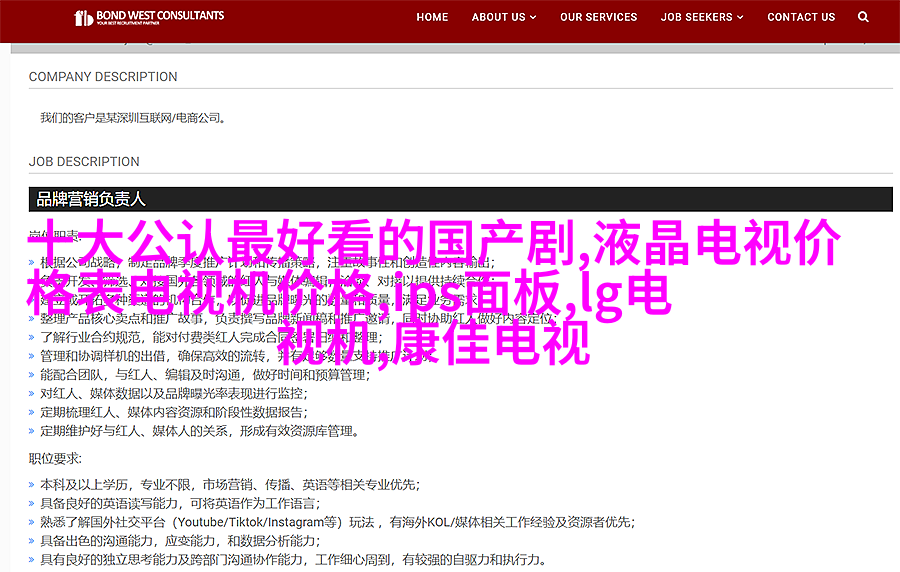
Task: Click the line 对红人、媒体数据以及品牌曝光率
Action: (174, 394)
